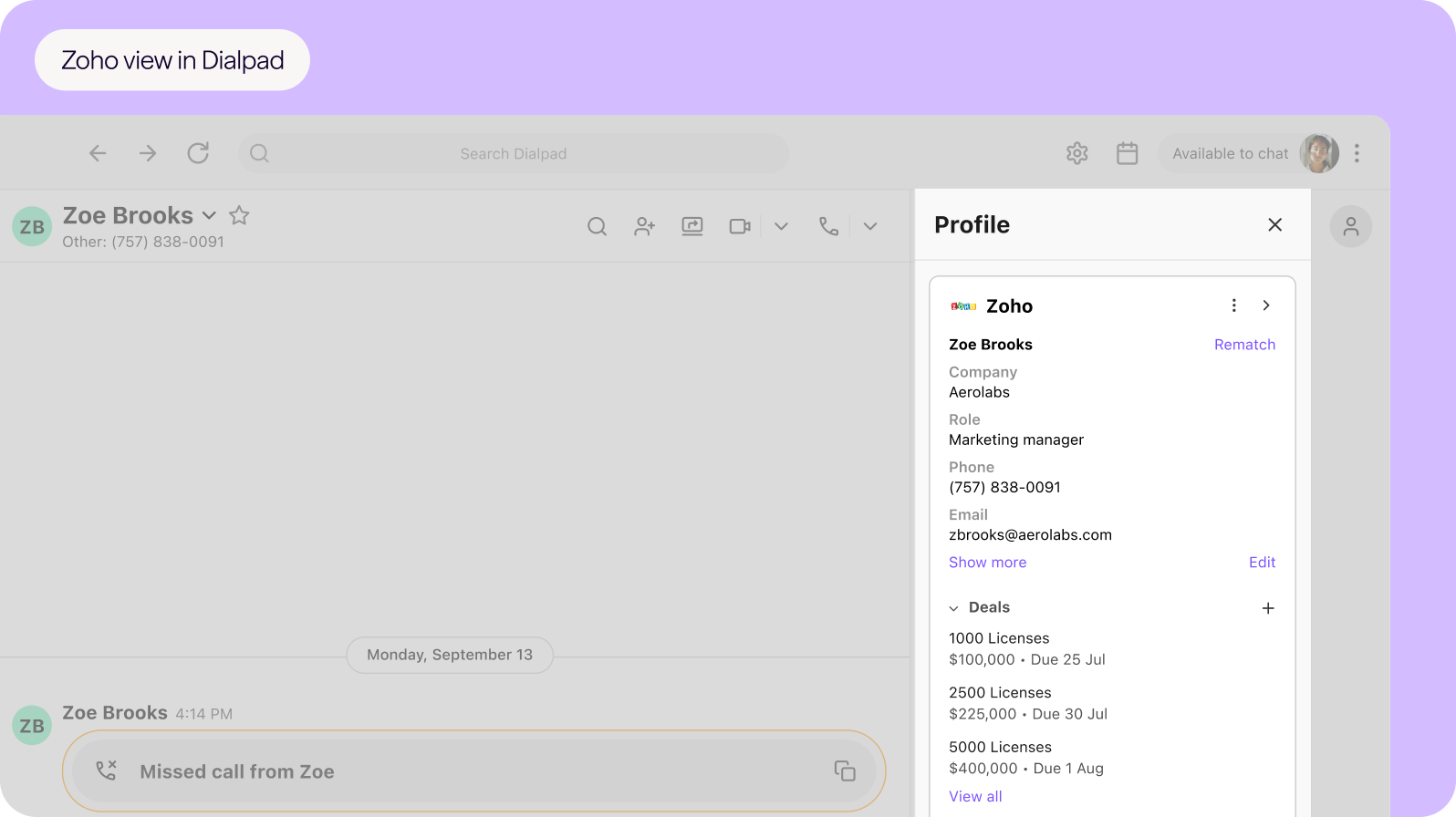Reload using the refresh icon
The width and height of the screenshot is (1456, 817).
(x=198, y=153)
